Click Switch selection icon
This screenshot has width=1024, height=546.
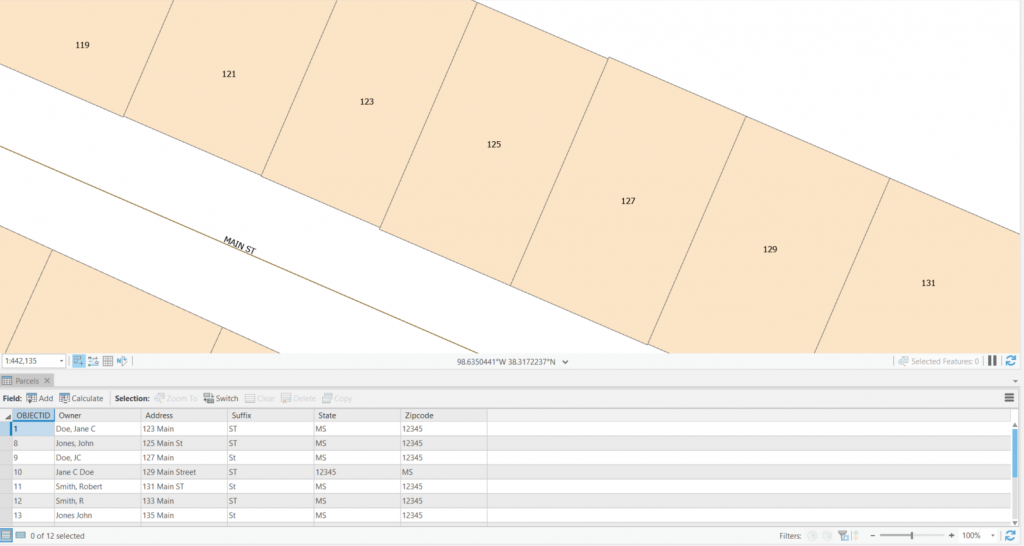(220, 398)
